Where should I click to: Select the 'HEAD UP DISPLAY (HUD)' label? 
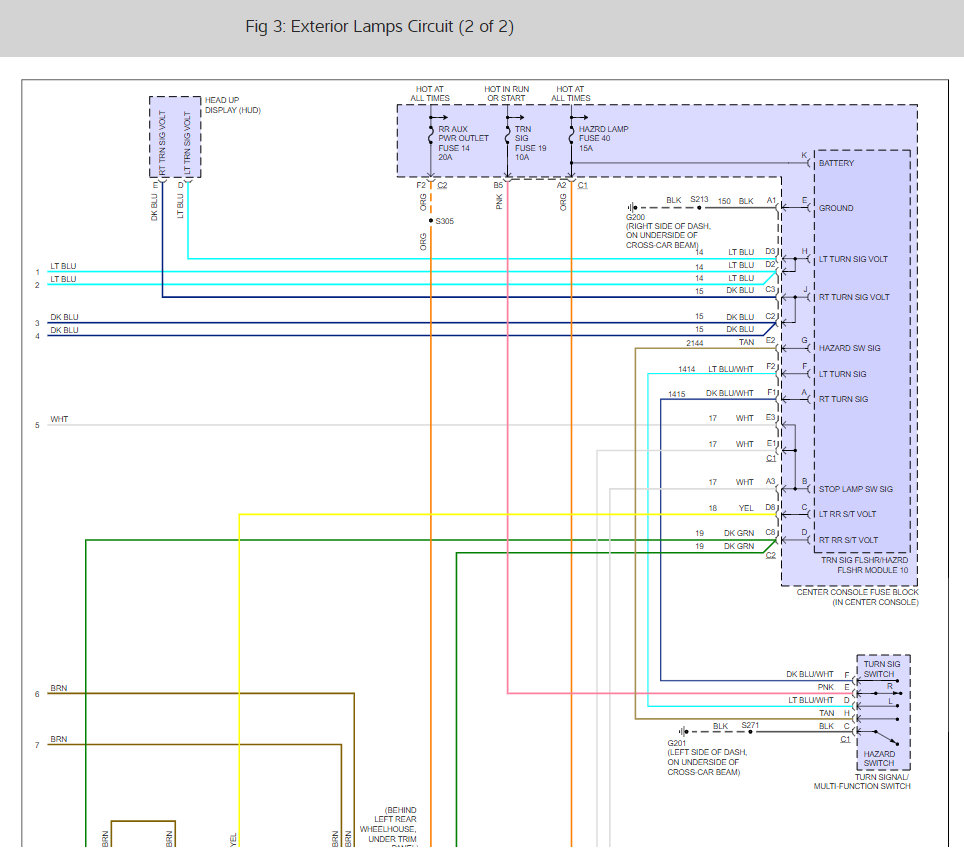[x=232, y=105]
